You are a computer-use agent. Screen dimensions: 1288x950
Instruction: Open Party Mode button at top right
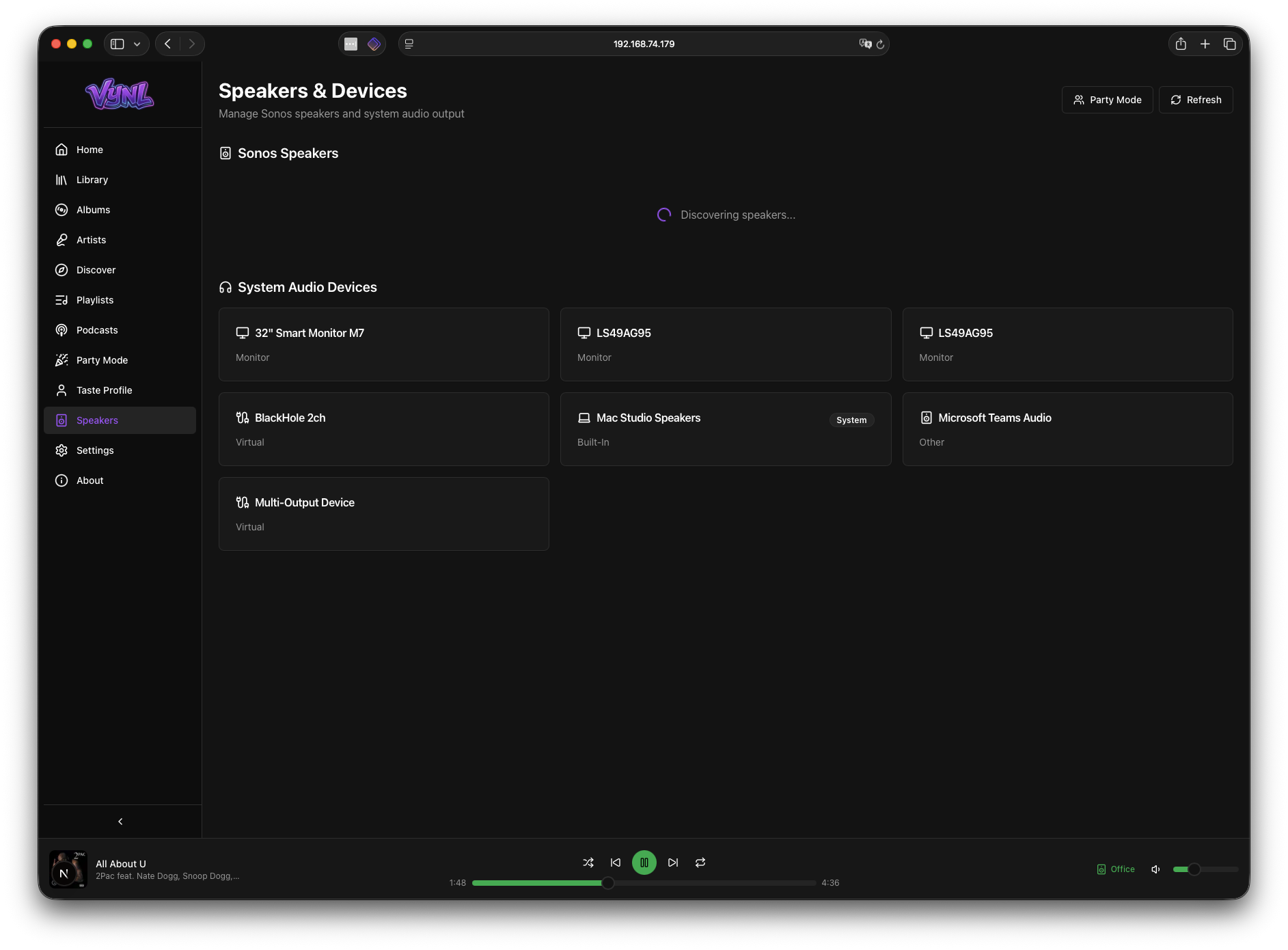(1107, 100)
